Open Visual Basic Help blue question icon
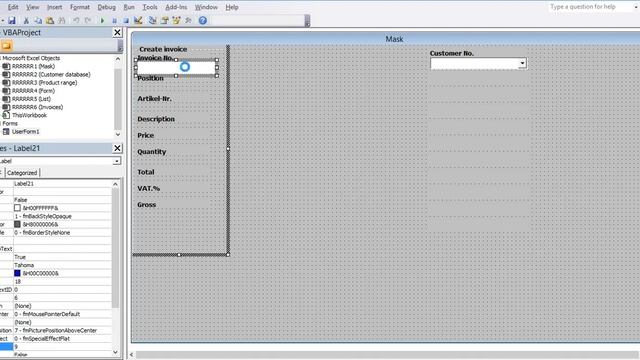The width and height of the screenshot is (640, 360). (202, 20)
